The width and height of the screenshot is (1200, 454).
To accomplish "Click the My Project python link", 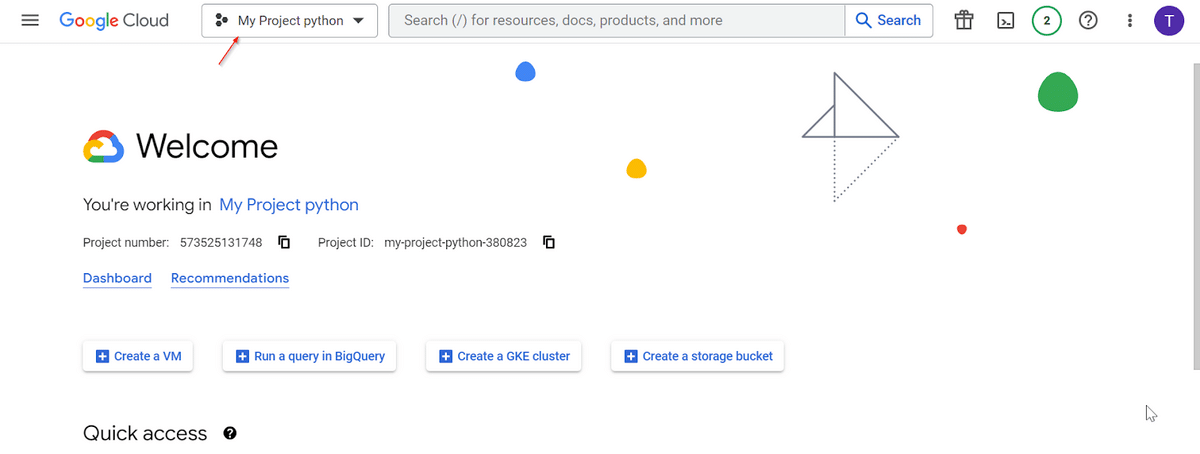I will pos(289,205).
